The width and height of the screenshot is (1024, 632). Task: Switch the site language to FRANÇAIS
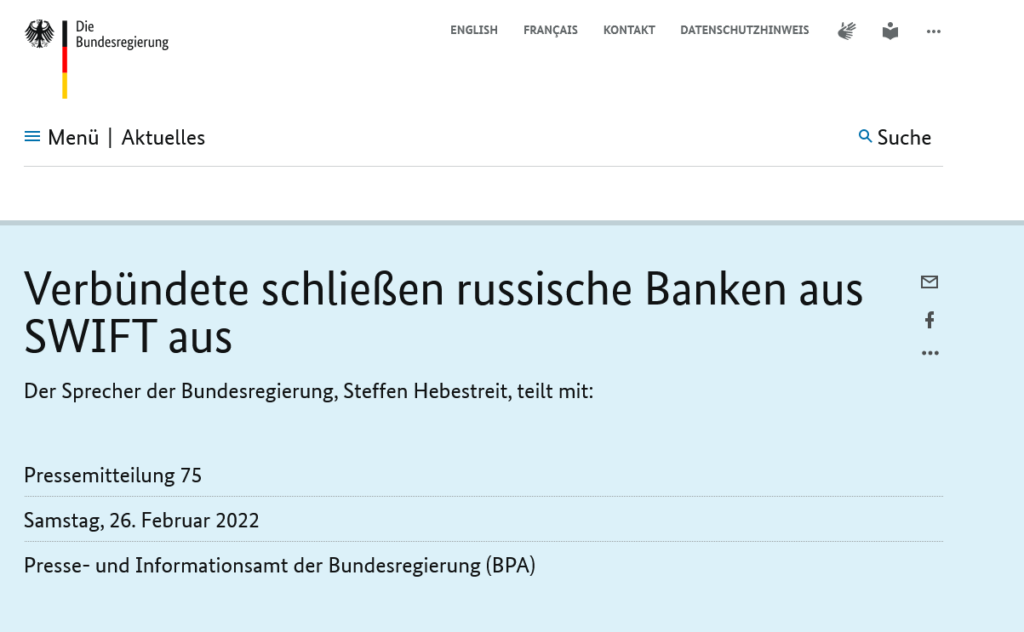pyautogui.click(x=550, y=30)
